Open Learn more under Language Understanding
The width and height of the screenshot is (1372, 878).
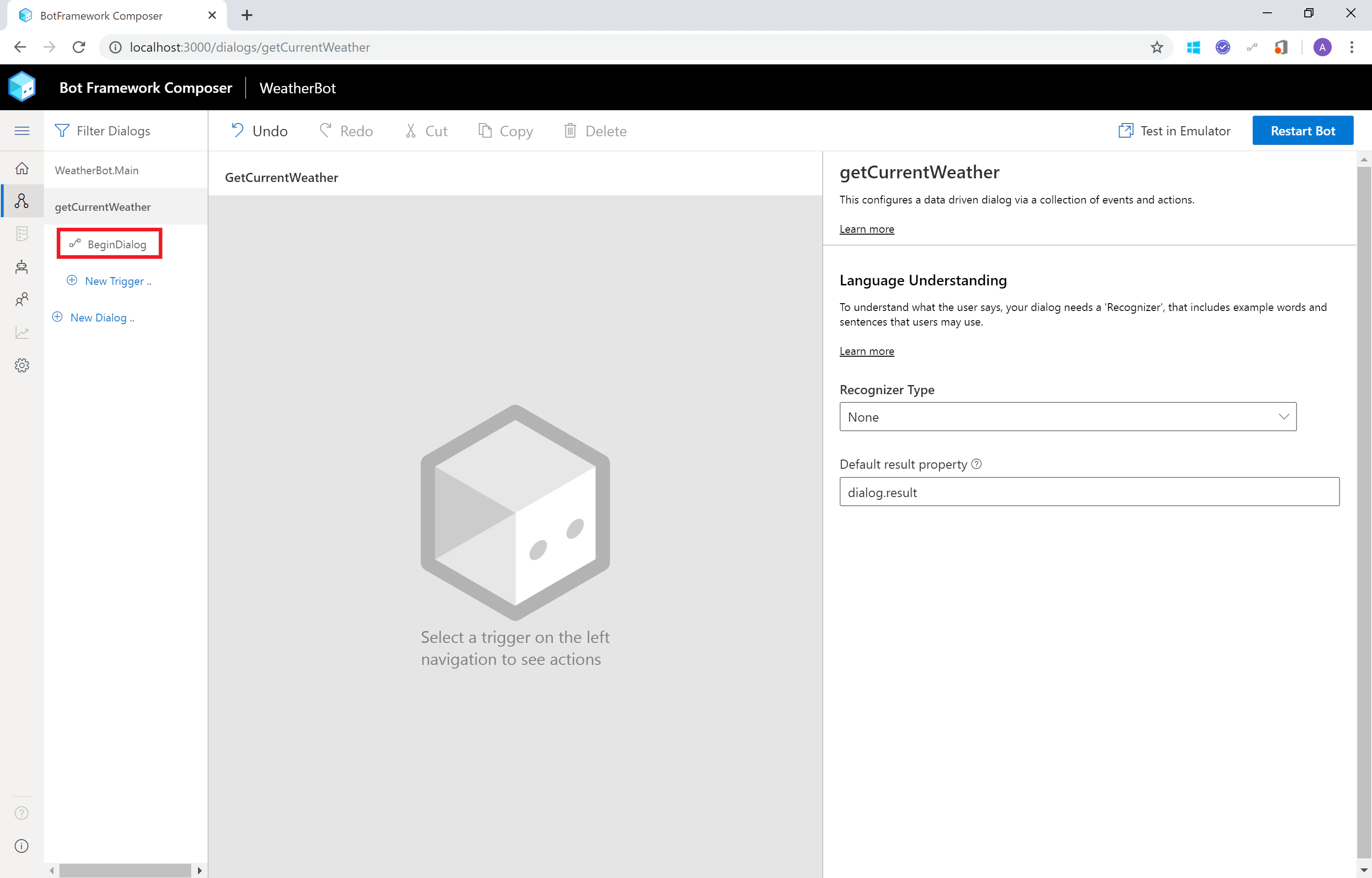[x=866, y=351]
